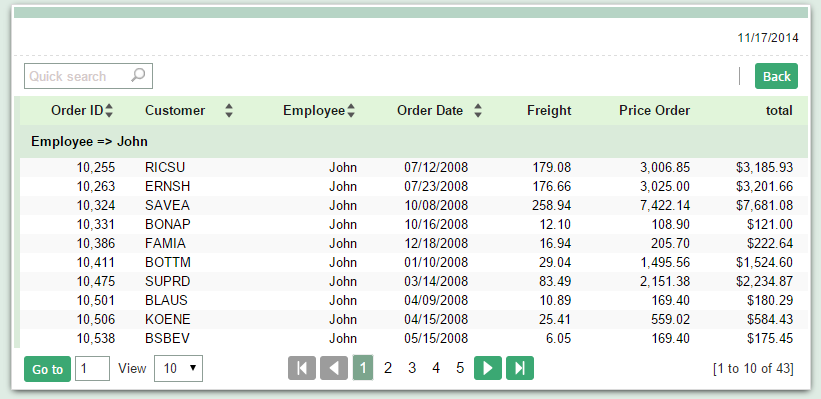Click the total column header
Viewport: 821px width, 399px height.
click(x=779, y=110)
